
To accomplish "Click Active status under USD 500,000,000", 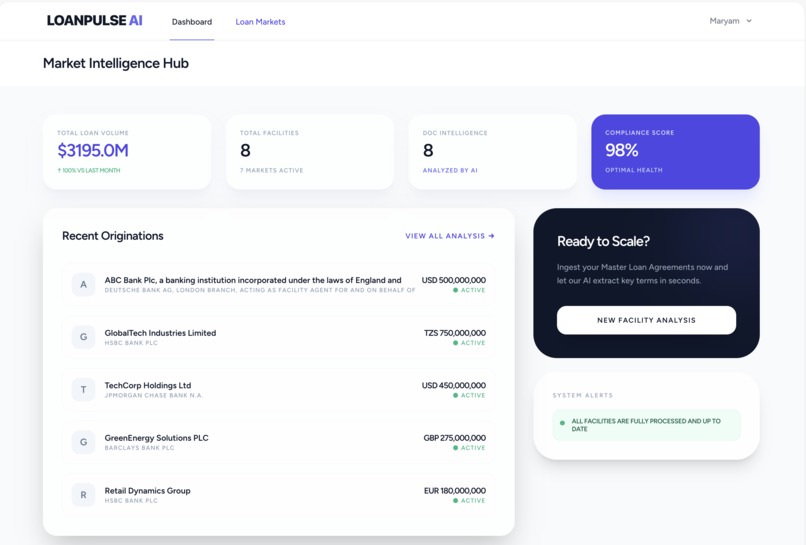I will (469, 290).
